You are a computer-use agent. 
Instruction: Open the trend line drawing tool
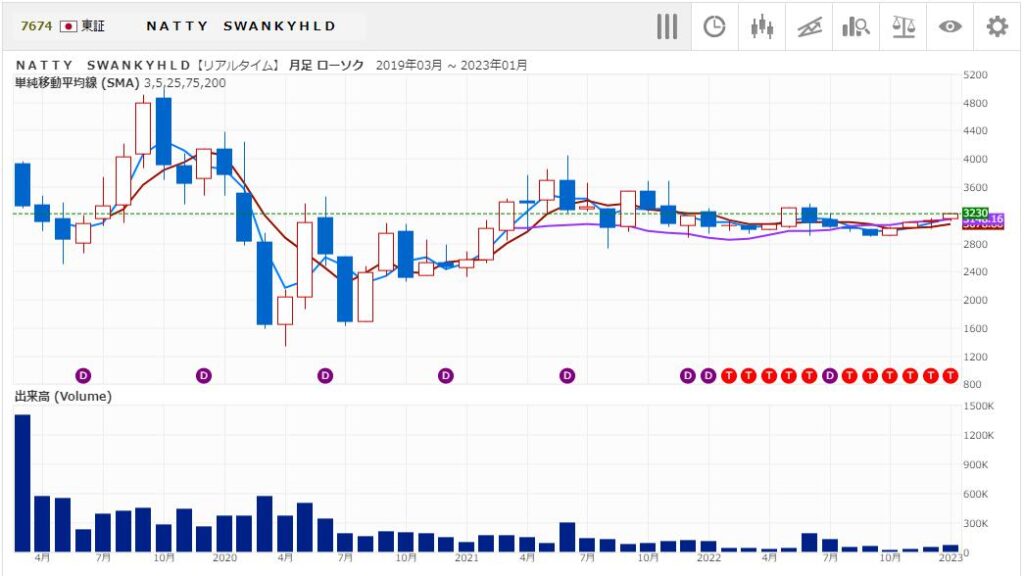(x=809, y=27)
